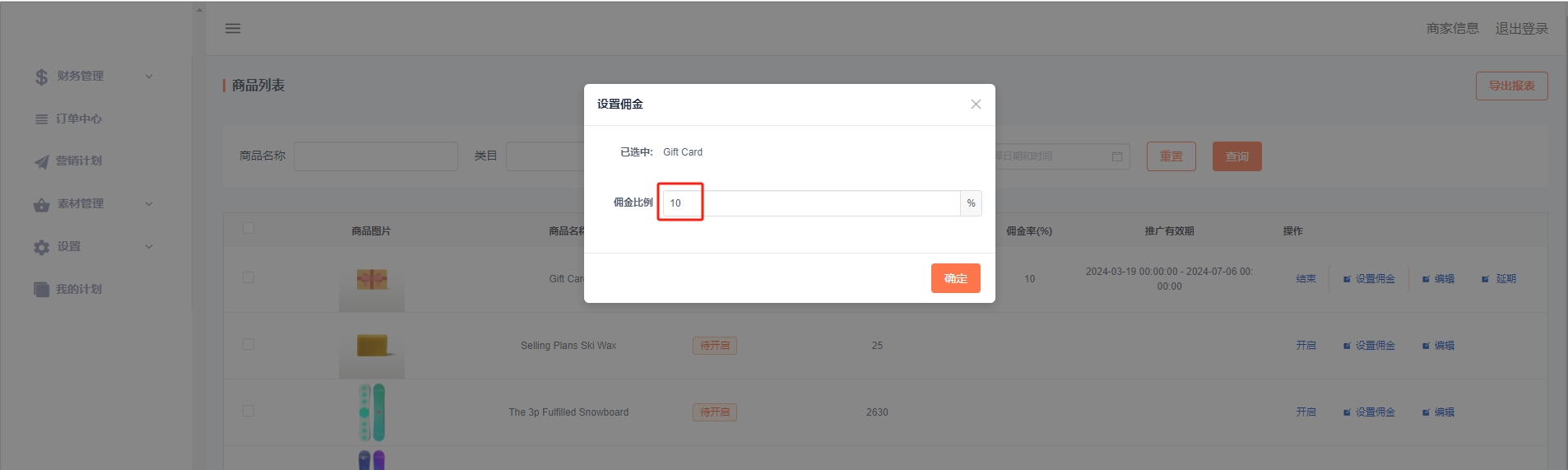Click the dollar icon for 财务管理
The image size is (1568, 470).
tap(41, 77)
